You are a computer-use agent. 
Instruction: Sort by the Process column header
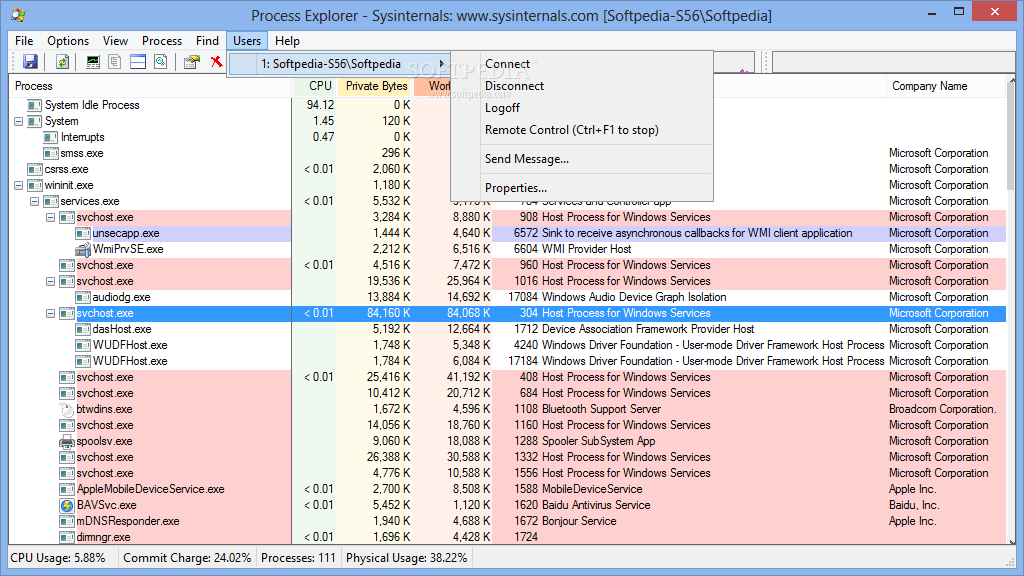point(150,86)
